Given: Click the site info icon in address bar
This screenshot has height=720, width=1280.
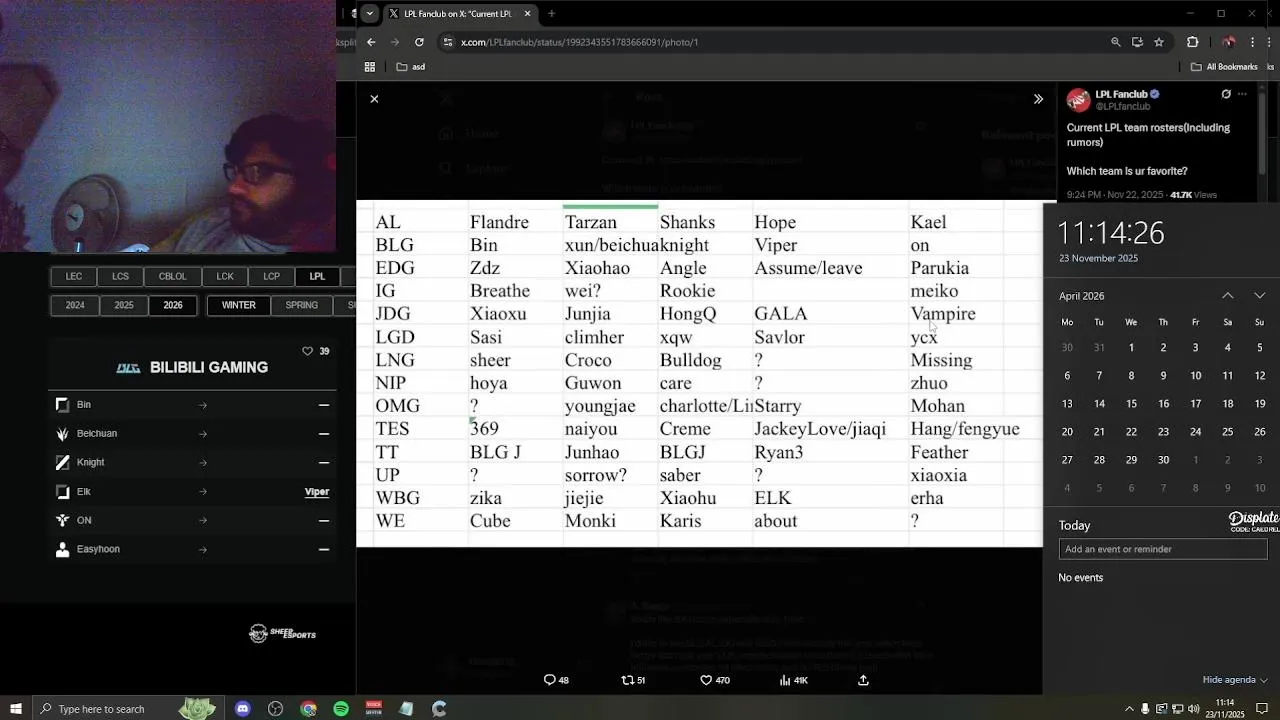Looking at the screenshot, I should pyautogui.click(x=448, y=42).
